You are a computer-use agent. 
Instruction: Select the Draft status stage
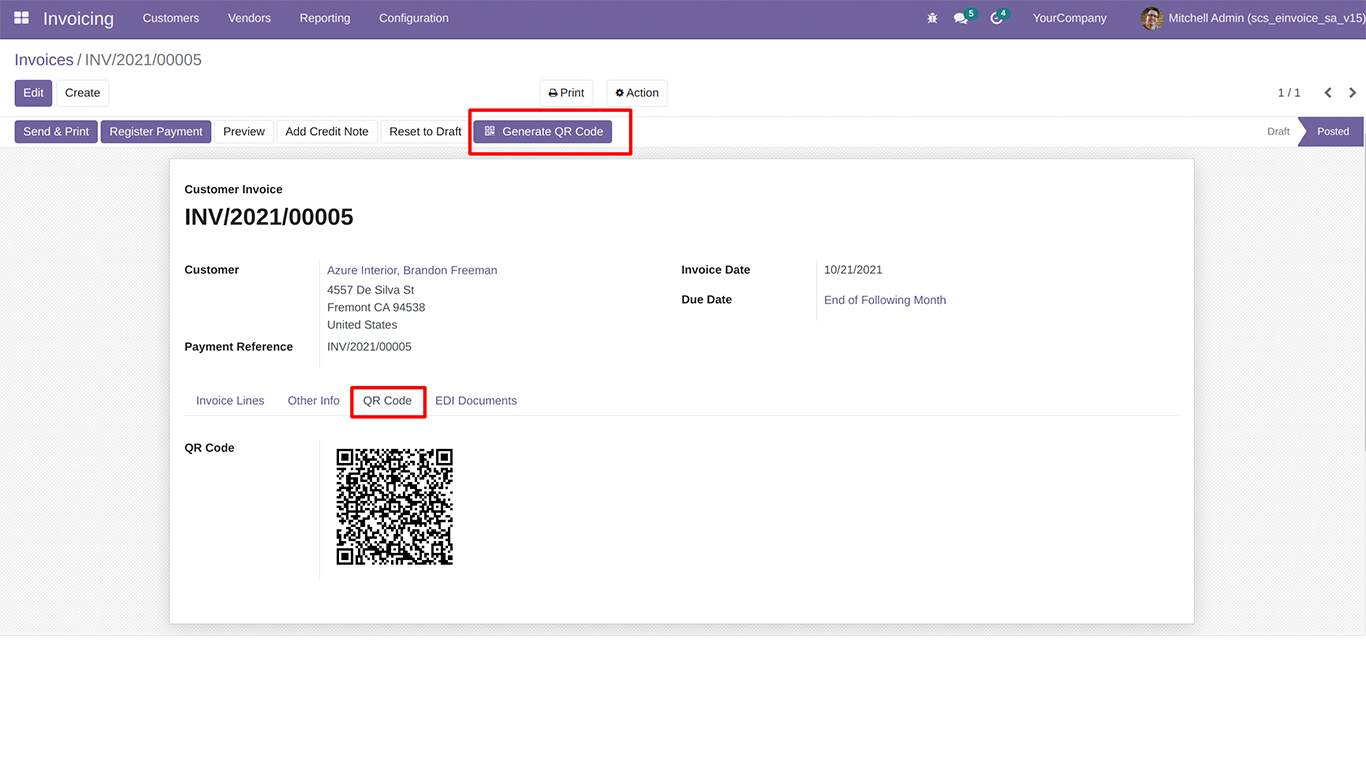click(1278, 131)
